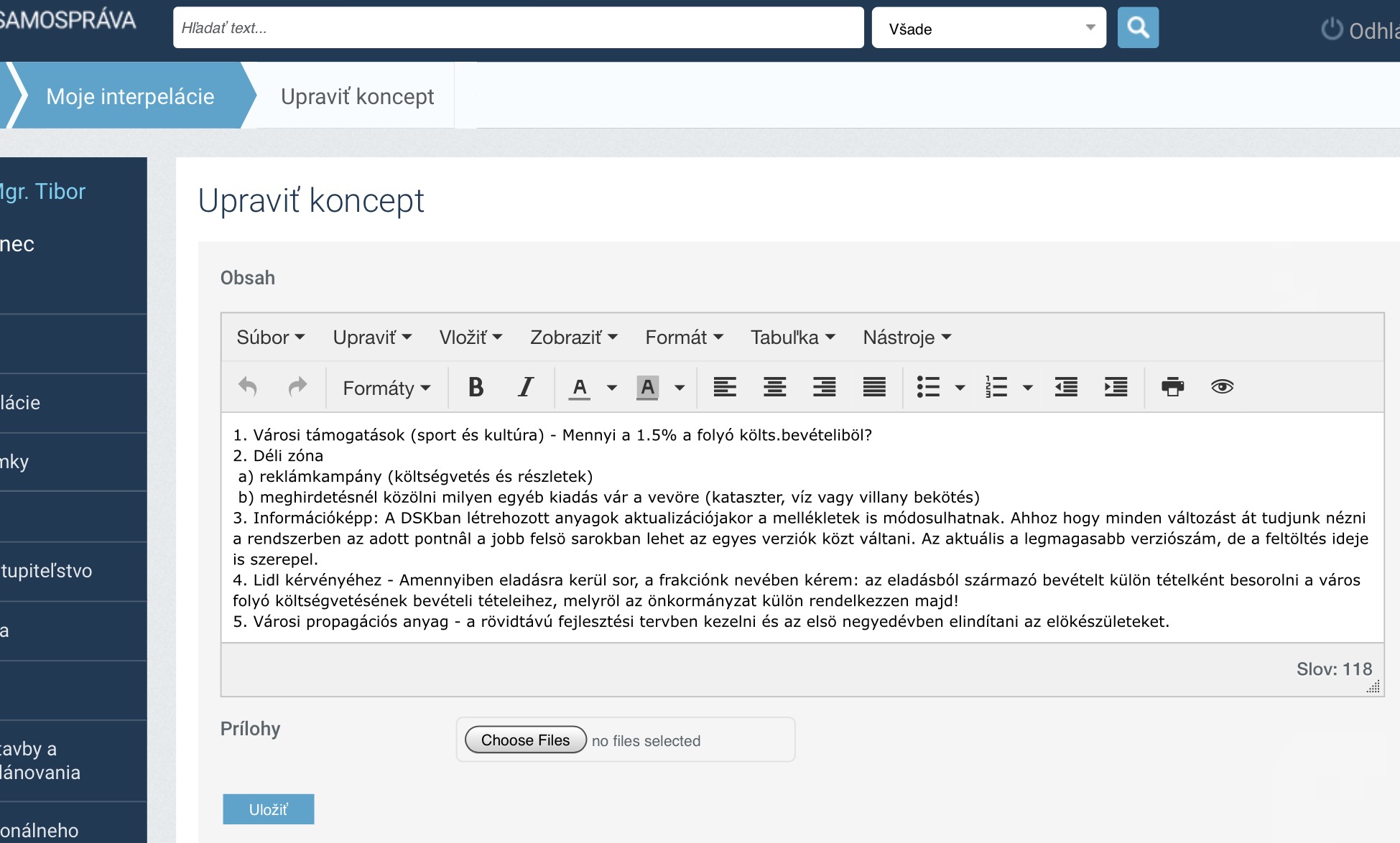This screenshot has width=1400, height=843.
Task: Increase indent of the paragraph
Action: coord(1116,387)
